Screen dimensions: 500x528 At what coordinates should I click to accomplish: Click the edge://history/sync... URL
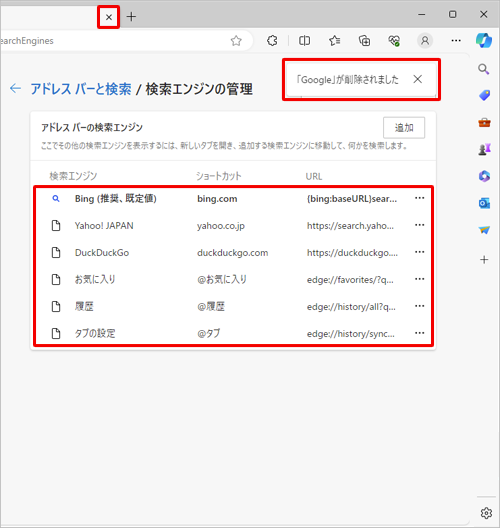click(351, 334)
